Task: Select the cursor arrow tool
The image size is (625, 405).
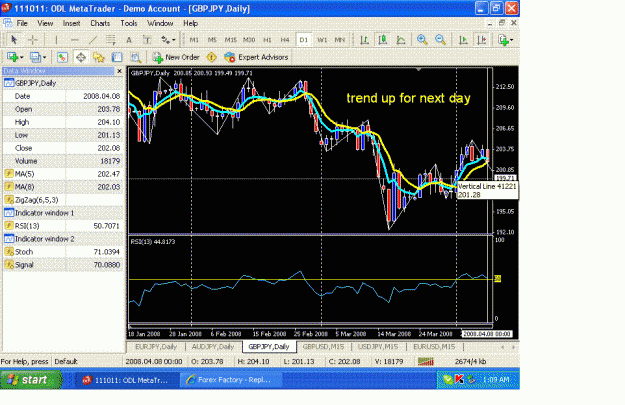Action: tap(14, 40)
